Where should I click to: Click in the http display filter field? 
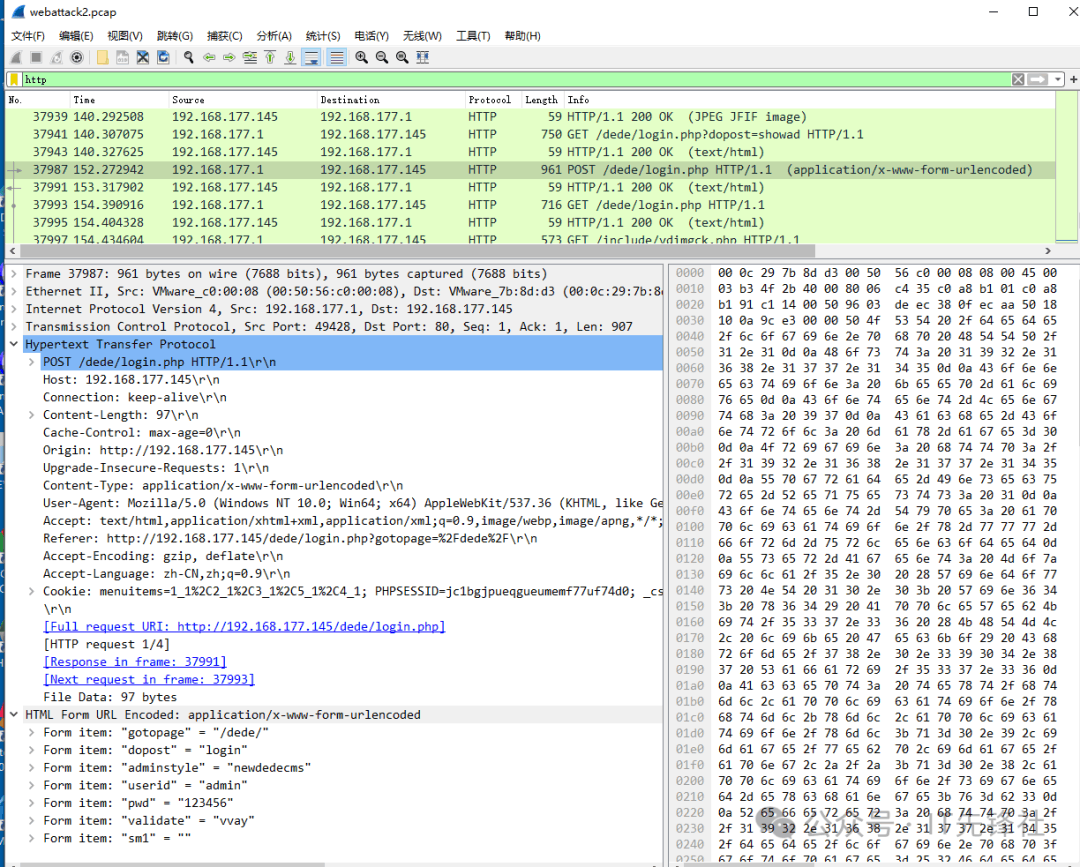click(x=500, y=79)
